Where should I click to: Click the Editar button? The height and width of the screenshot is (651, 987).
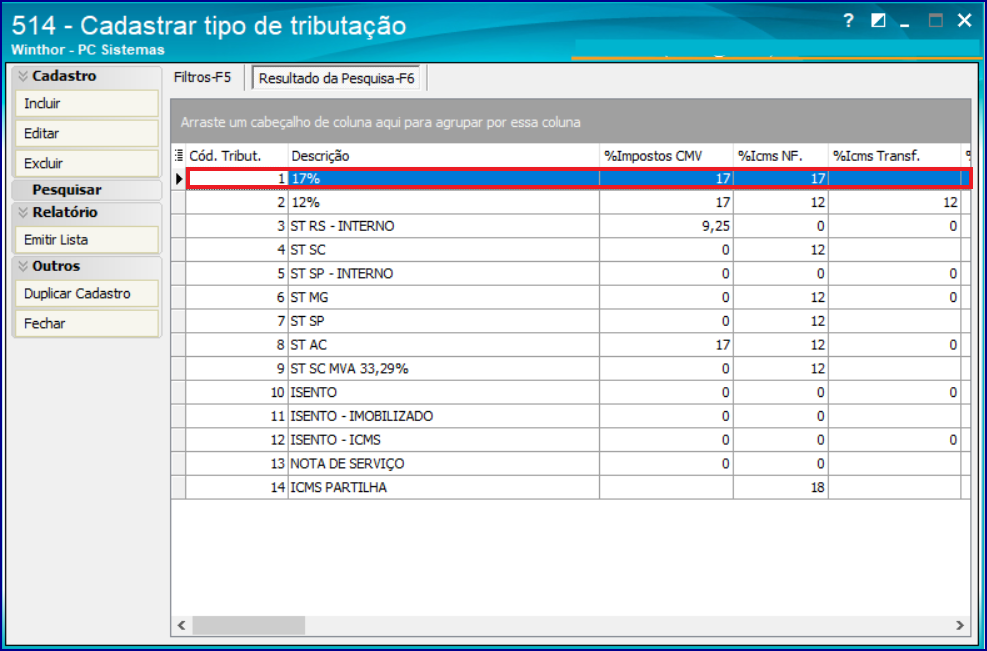coord(86,133)
